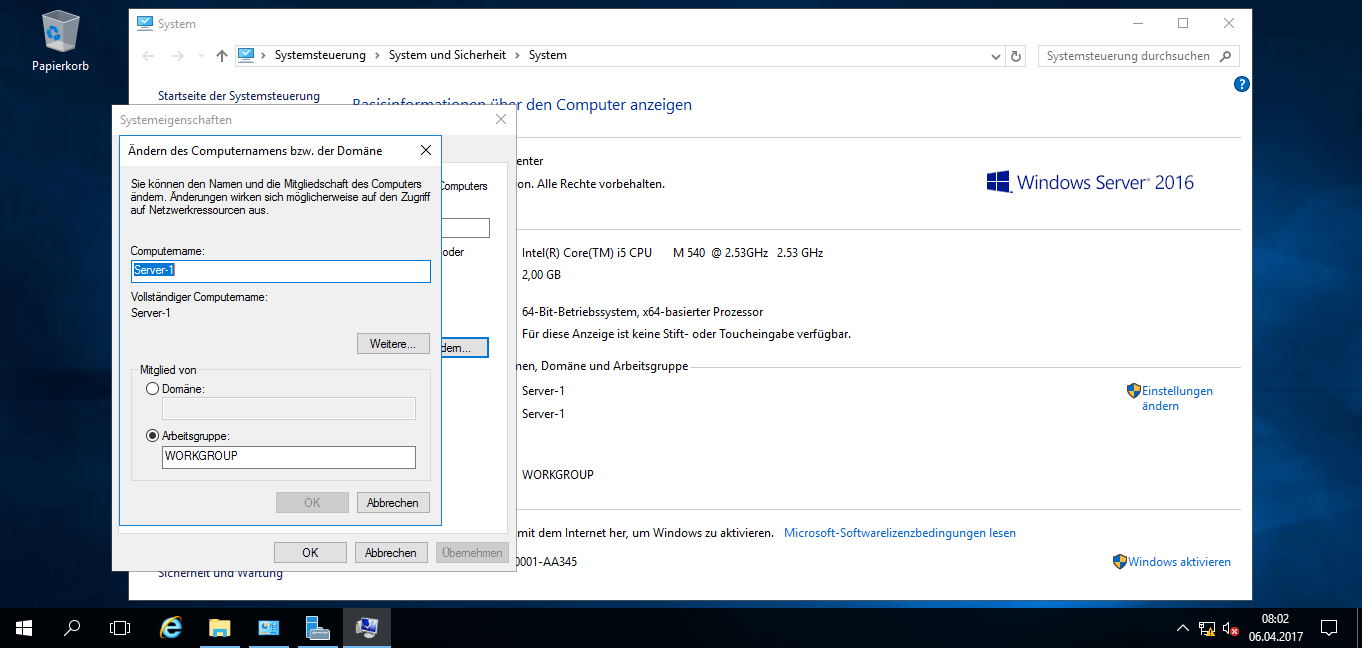Go up one level arrow
The width and height of the screenshot is (1362, 648).
click(x=222, y=56)
